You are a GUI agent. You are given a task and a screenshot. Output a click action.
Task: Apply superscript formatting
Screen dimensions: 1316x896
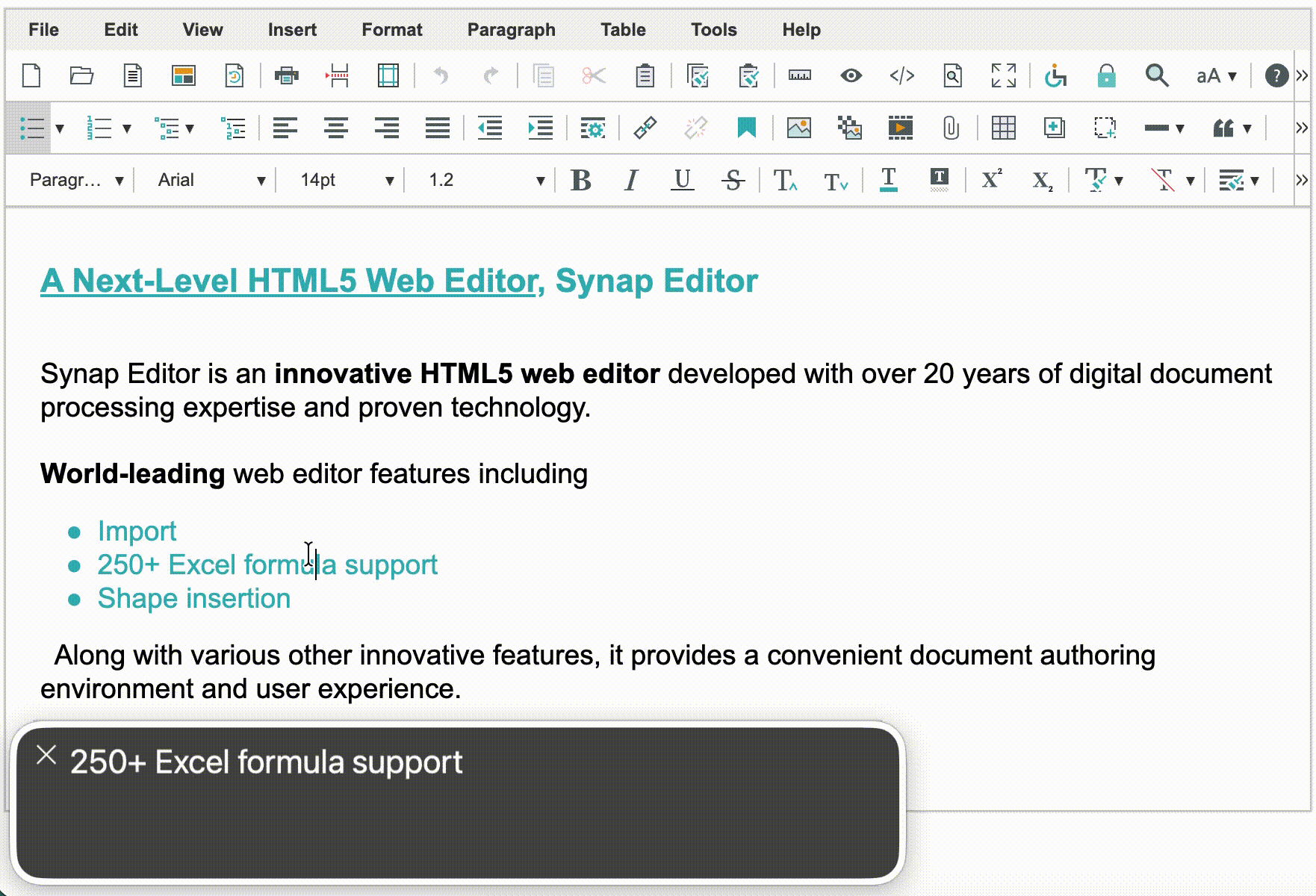991,180
